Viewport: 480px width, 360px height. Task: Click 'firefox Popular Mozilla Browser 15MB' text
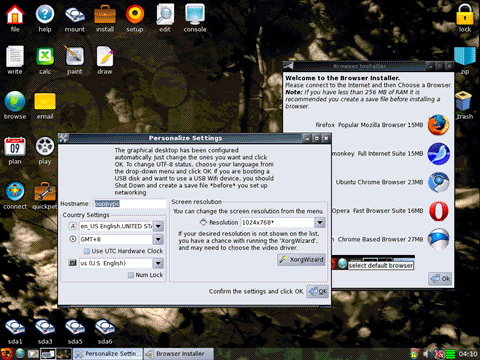pos(369,125)
